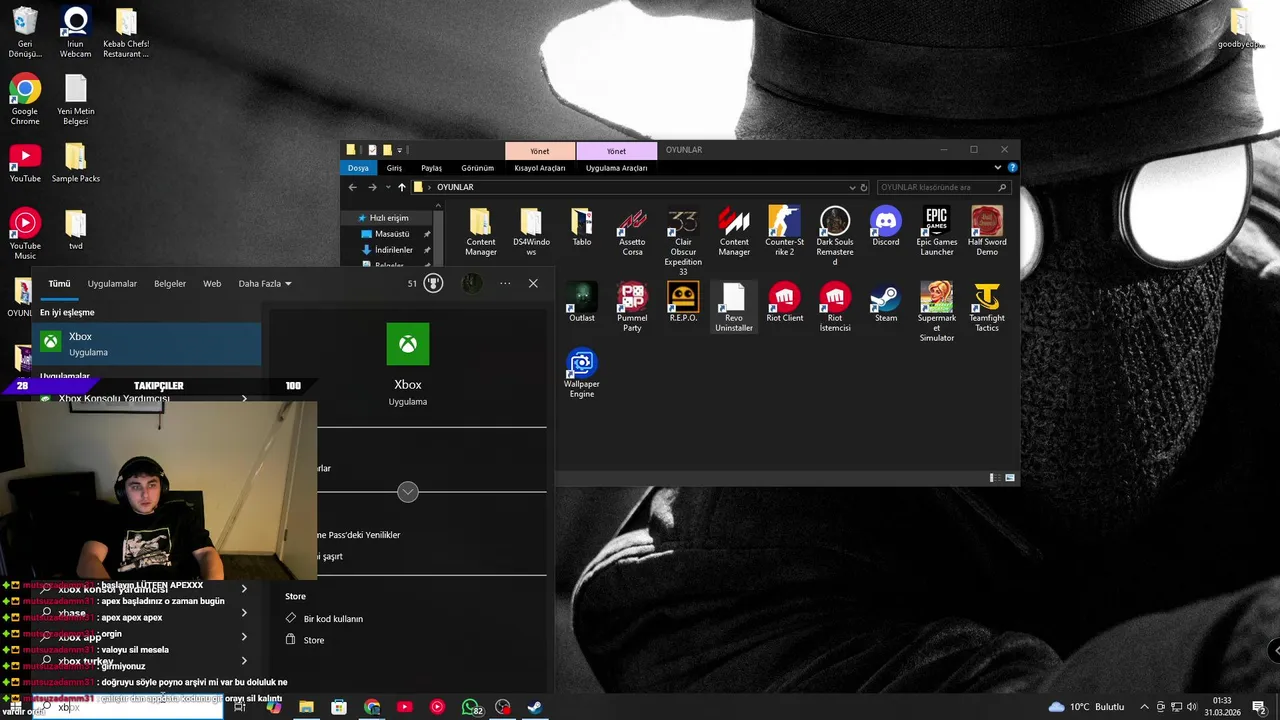Open the Sample Packs desktop folder
Screen dimensions: 1280x720
coord(76,164)
